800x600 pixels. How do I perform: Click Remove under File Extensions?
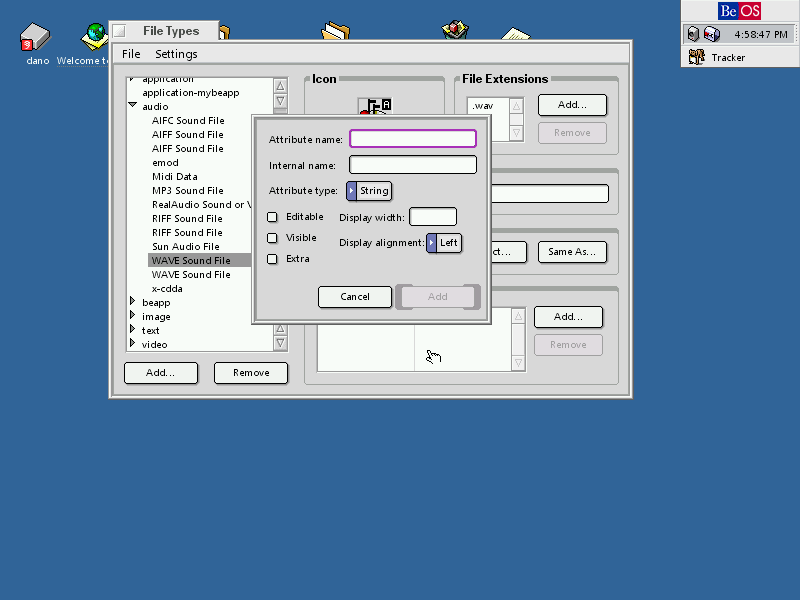[x=572, y=133]
